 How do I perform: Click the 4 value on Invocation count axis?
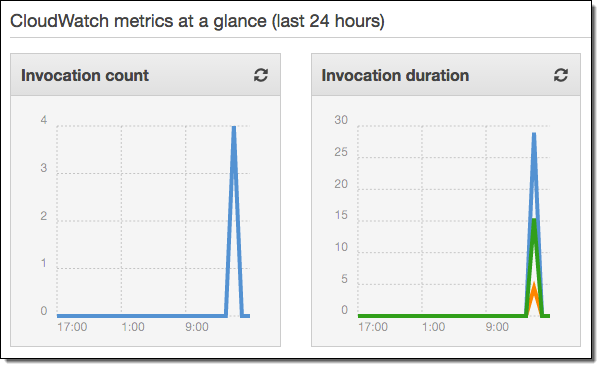click(44, 120)
